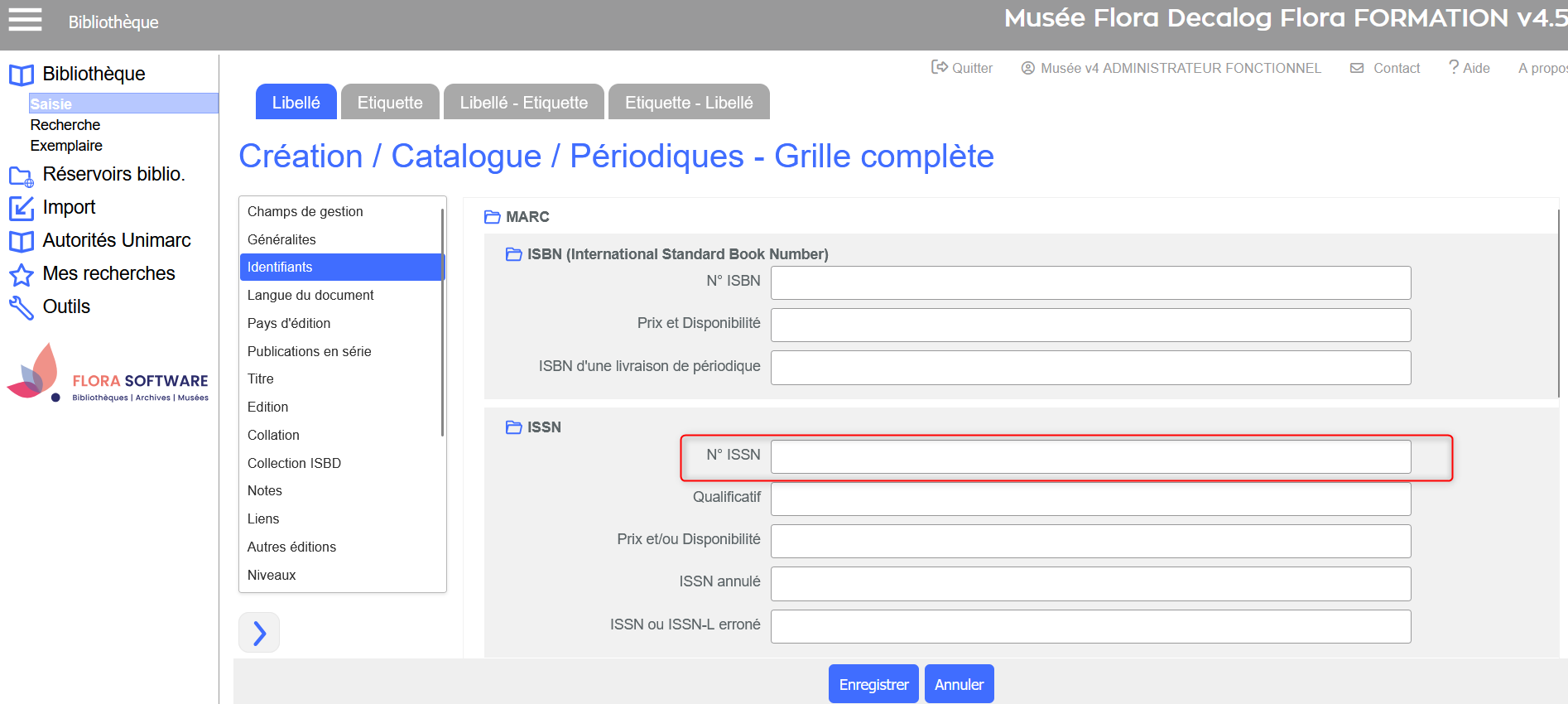Click the Autorités Unimarc book icon

point(21,242)
